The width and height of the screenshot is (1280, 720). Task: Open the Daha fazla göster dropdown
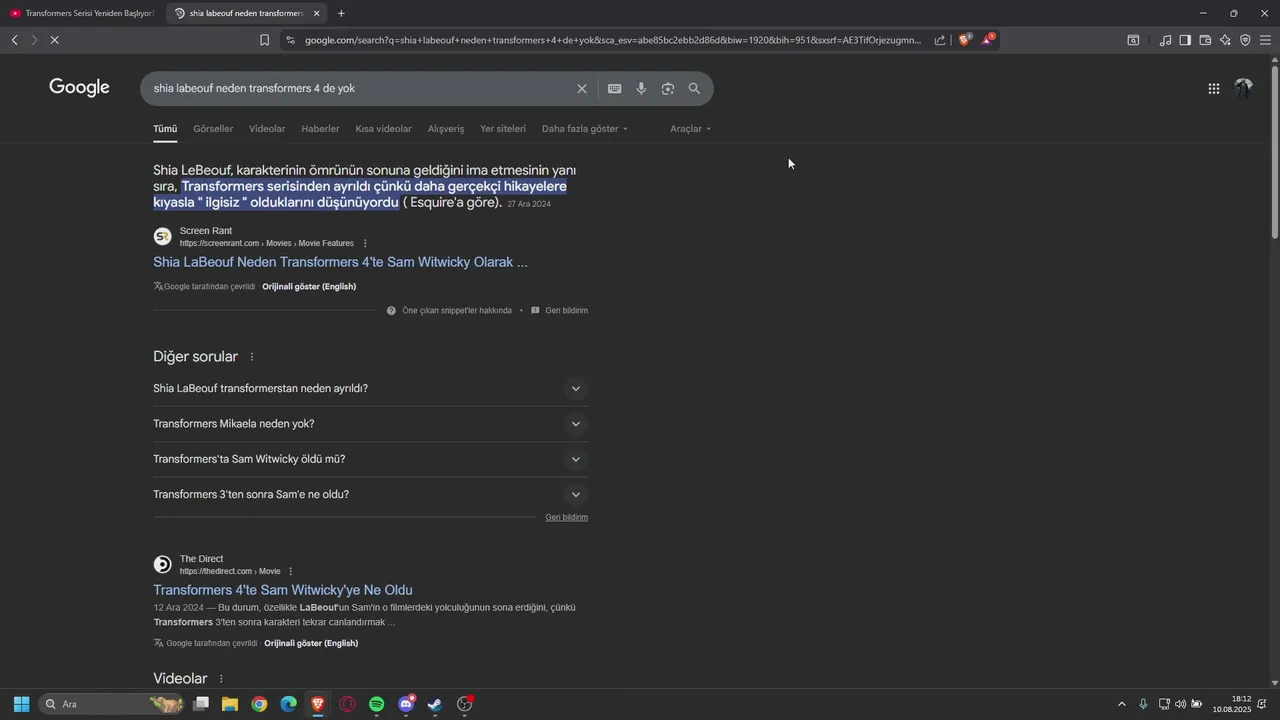pos(585,129)
